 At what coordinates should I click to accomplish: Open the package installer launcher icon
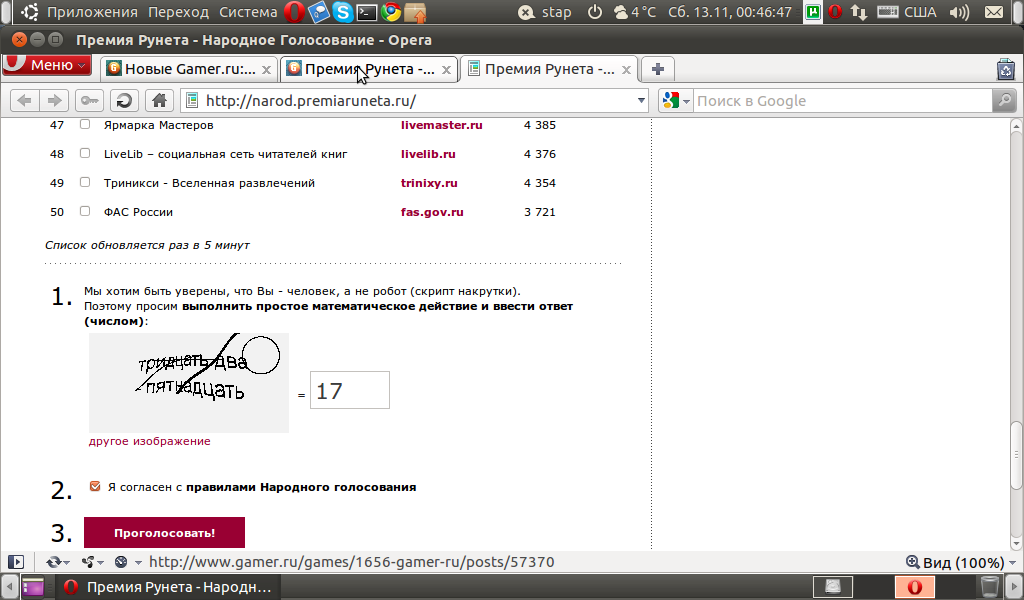pyautogui.click(x=415, y=12)
